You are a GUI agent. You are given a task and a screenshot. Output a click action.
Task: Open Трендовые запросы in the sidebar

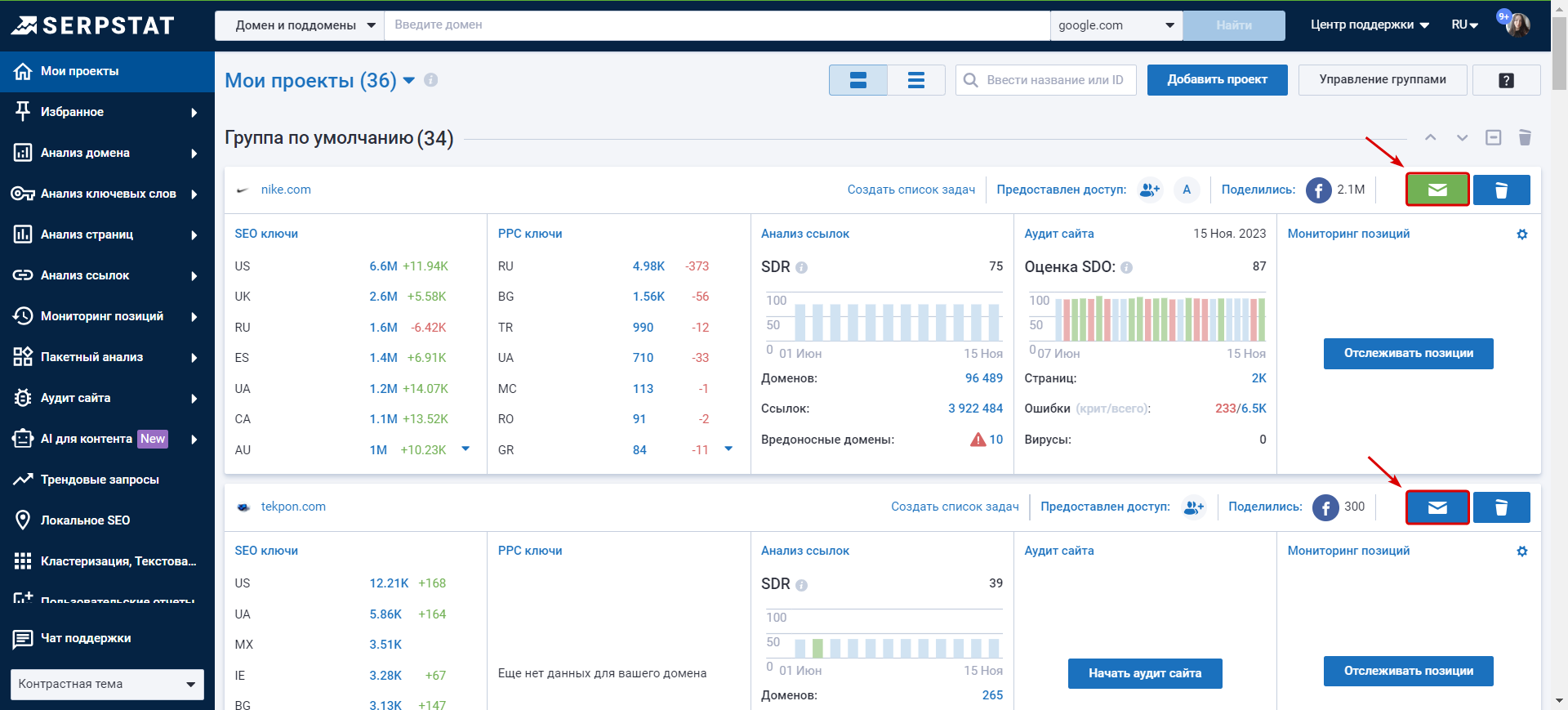(x=100, y=480)
